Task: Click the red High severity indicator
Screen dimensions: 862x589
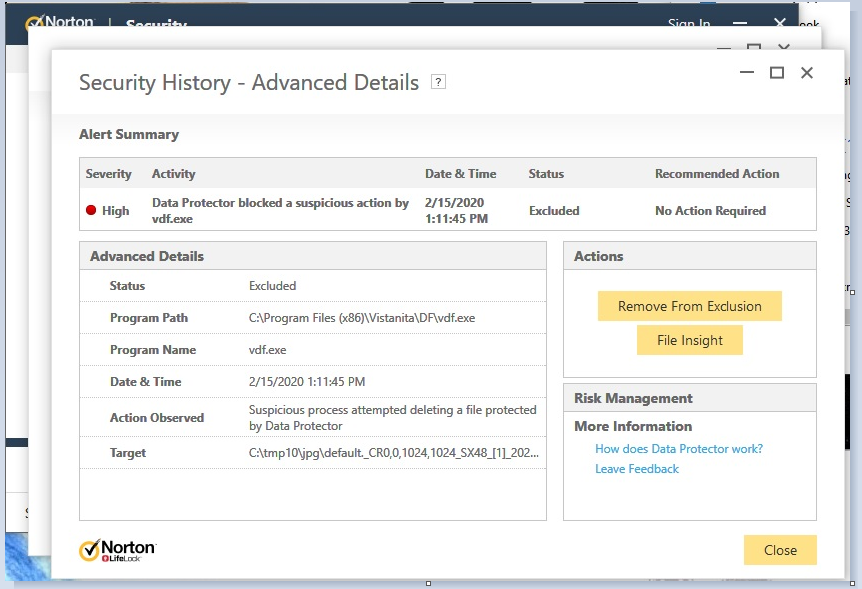Action: coord(90,211)
